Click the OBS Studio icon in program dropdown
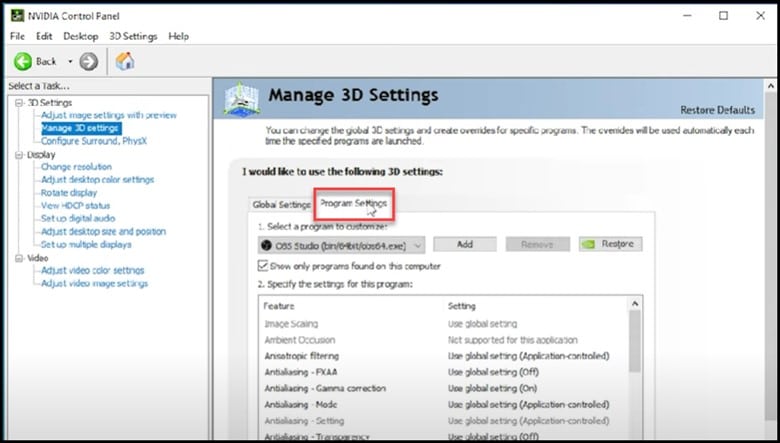 coord(267,244)
